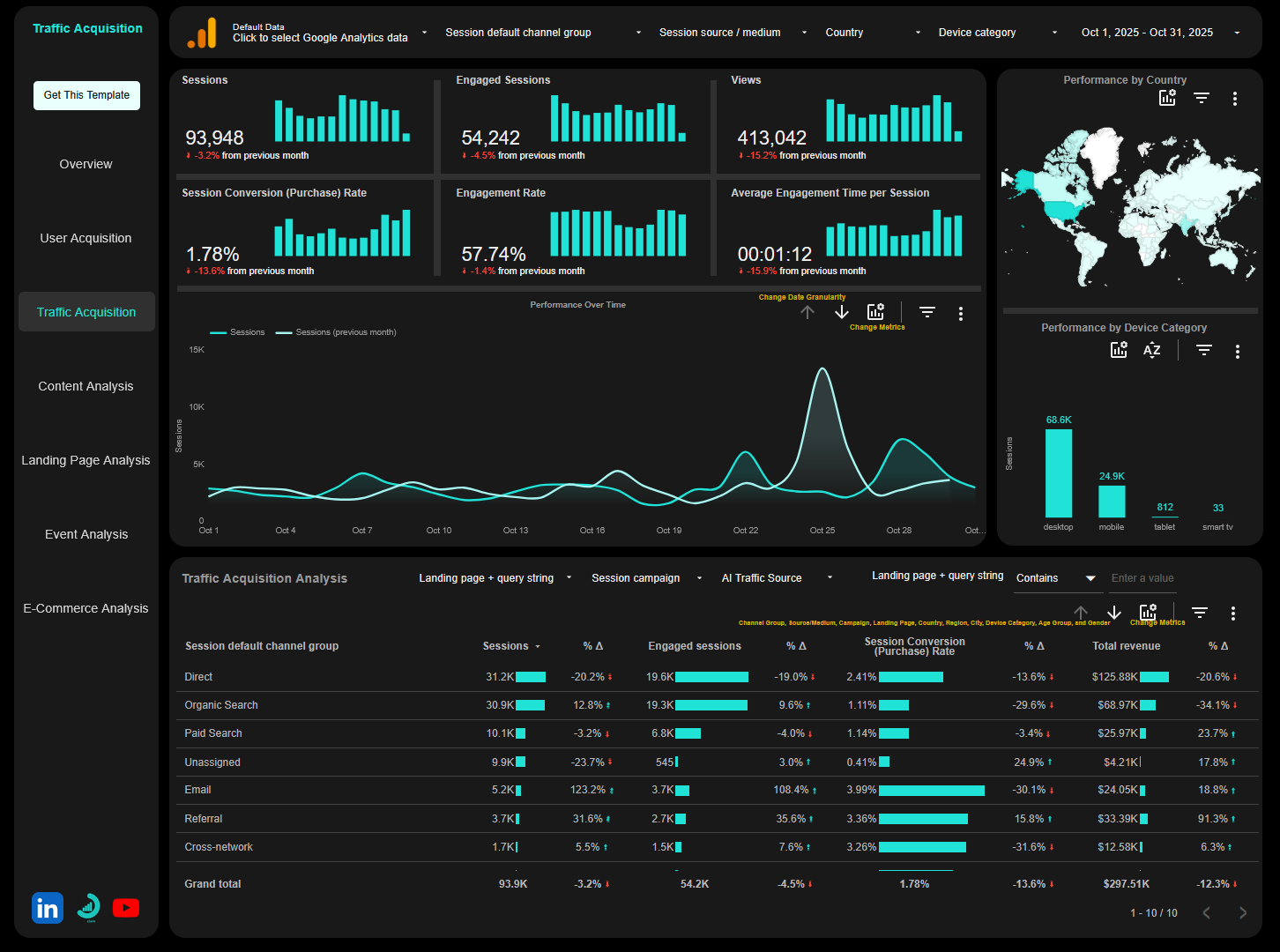This screenshot has height=952, width=1280.
Task: Click the Google Analytics logo in the data source bar
Action: click(201, 32)
